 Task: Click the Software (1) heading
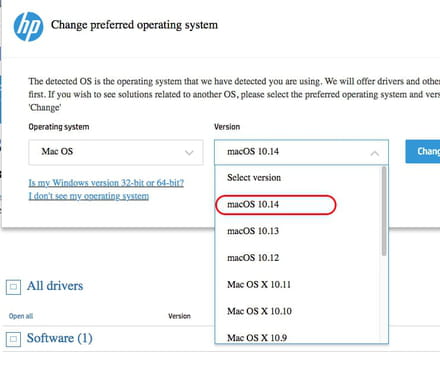[x=60, y=338]
